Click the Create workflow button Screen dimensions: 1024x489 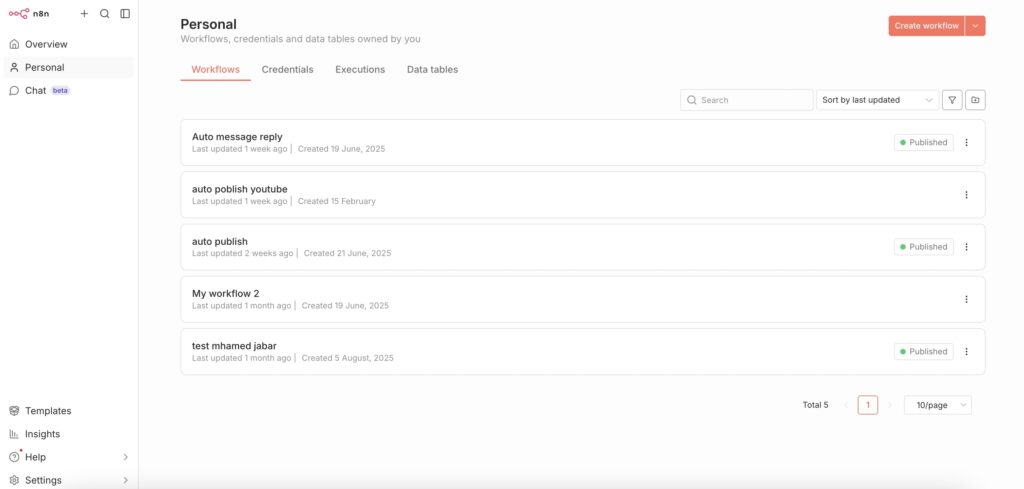926,26
